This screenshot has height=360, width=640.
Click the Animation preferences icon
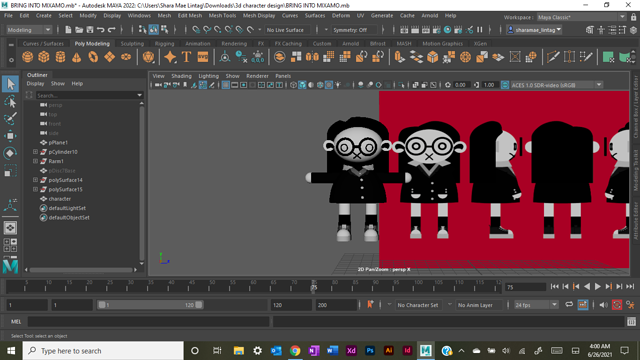(631, 305)
